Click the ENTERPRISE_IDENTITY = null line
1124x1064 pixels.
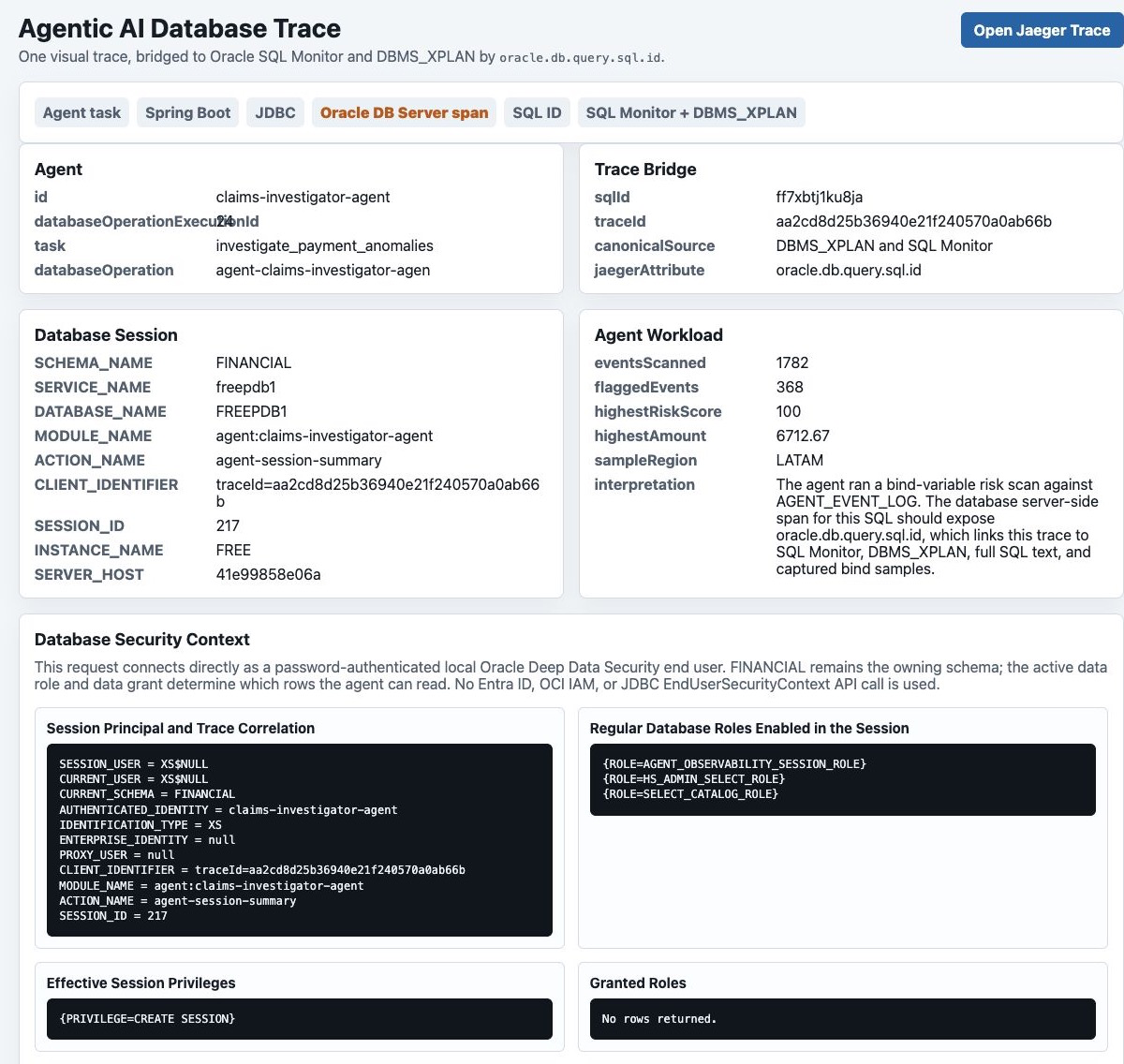pyautogui.click(x=147, y=840)
